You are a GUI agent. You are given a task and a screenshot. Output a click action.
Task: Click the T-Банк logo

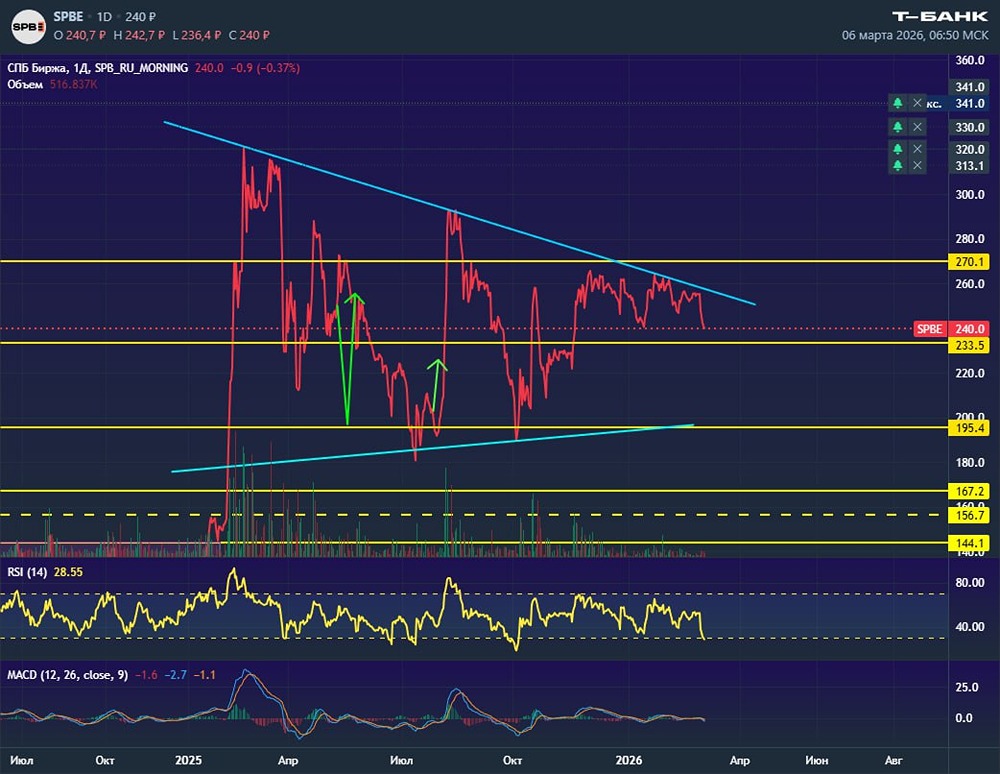[x=939, y=17]
